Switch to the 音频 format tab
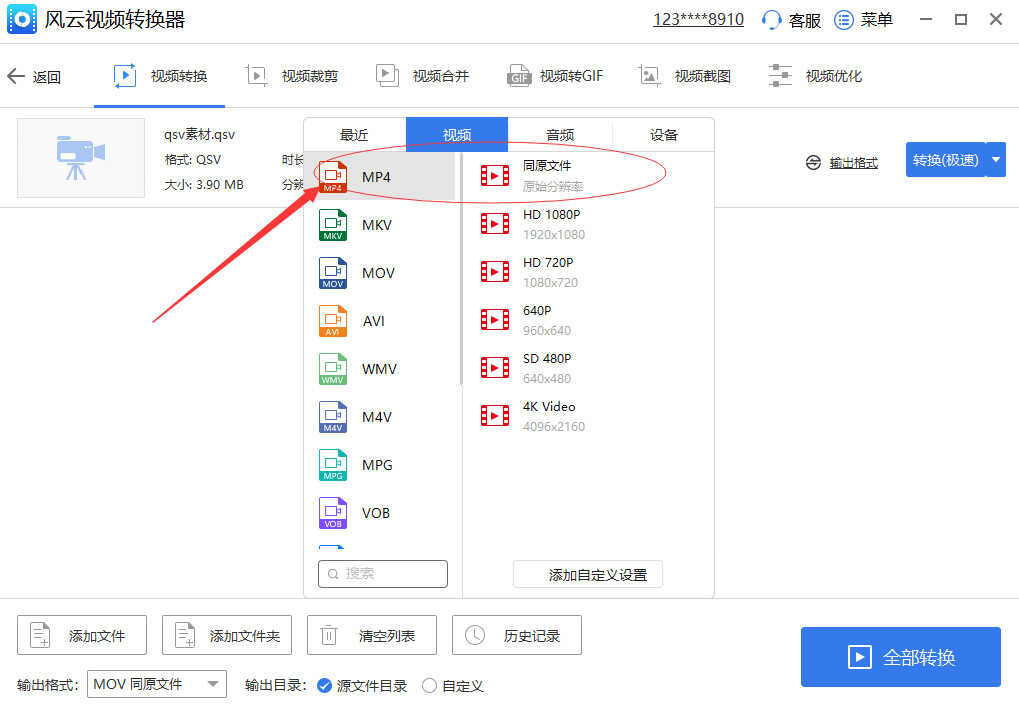The height and width of the screenshot is (712, 1019). coord(560,134)
